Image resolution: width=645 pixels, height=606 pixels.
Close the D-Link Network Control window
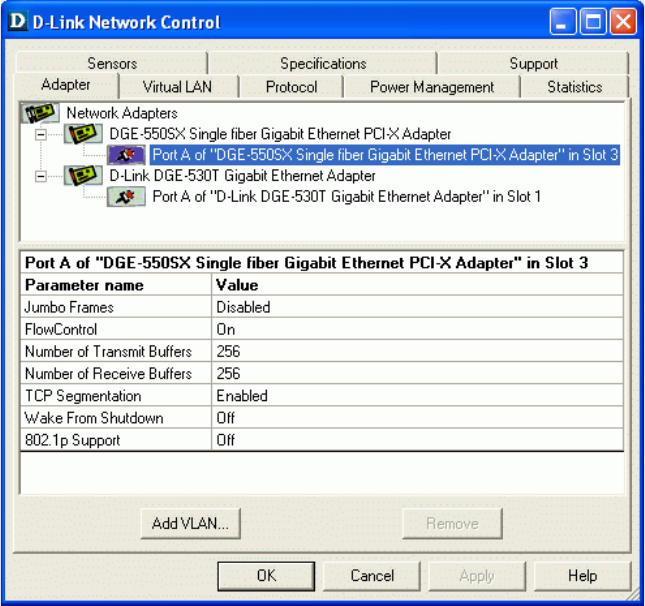click(623, 21)
